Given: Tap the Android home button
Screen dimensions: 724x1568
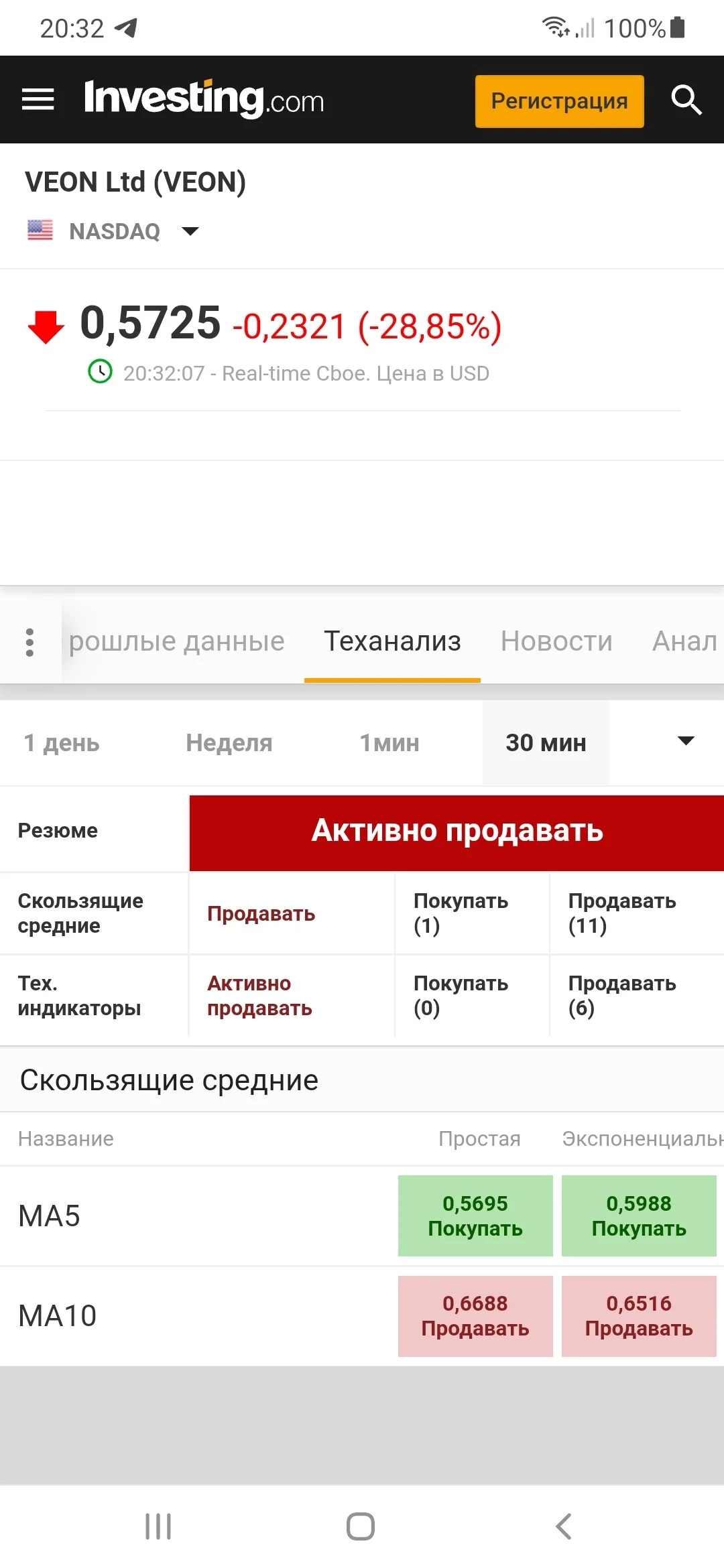Looking at the screenshot, I should 361,1526.
